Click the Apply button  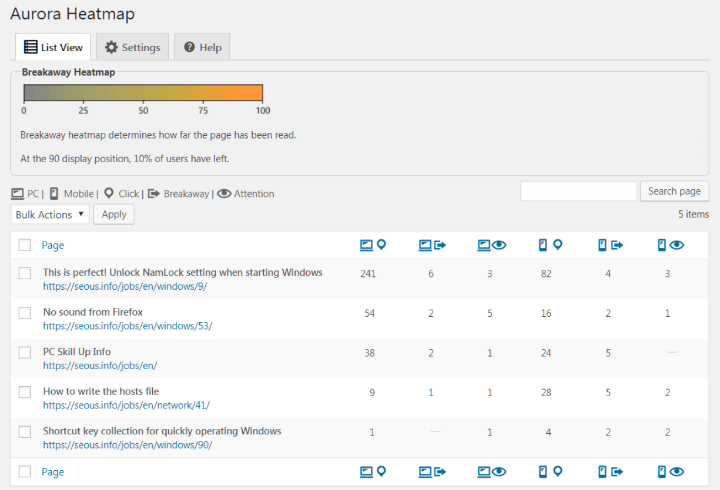113,214
